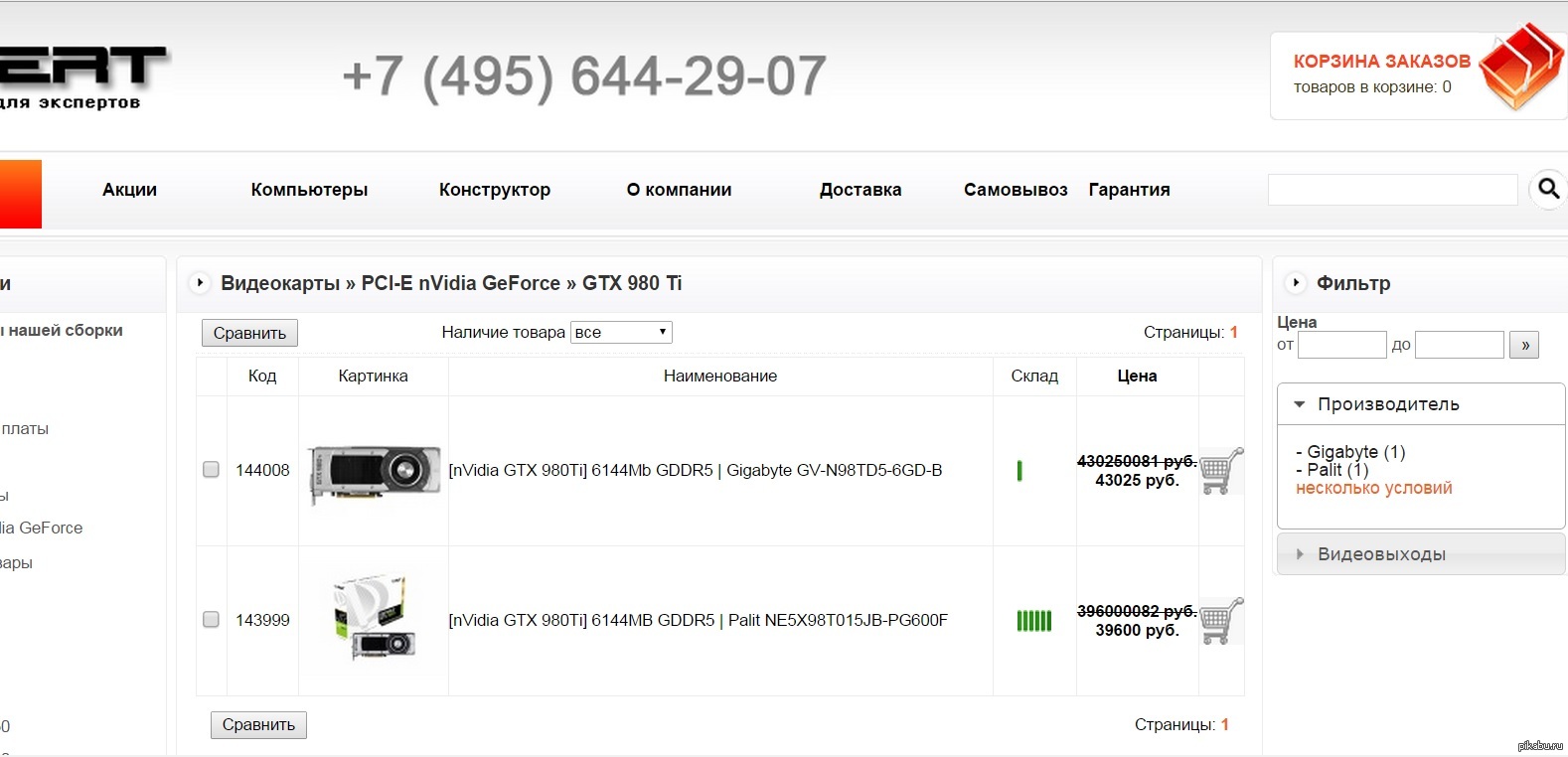Click the Код column header
Screen dimensions: 1568x757
click(262, 377)
